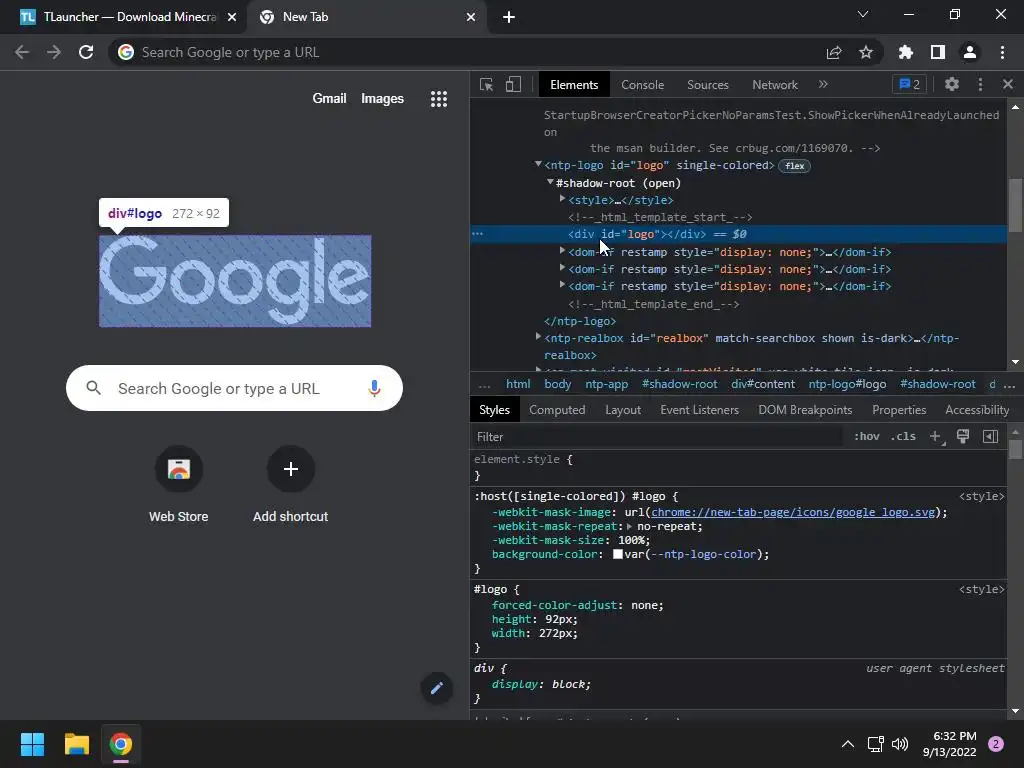Open Images link
This screenshot has height=768, width=1024.
click(x=382, y=99)
